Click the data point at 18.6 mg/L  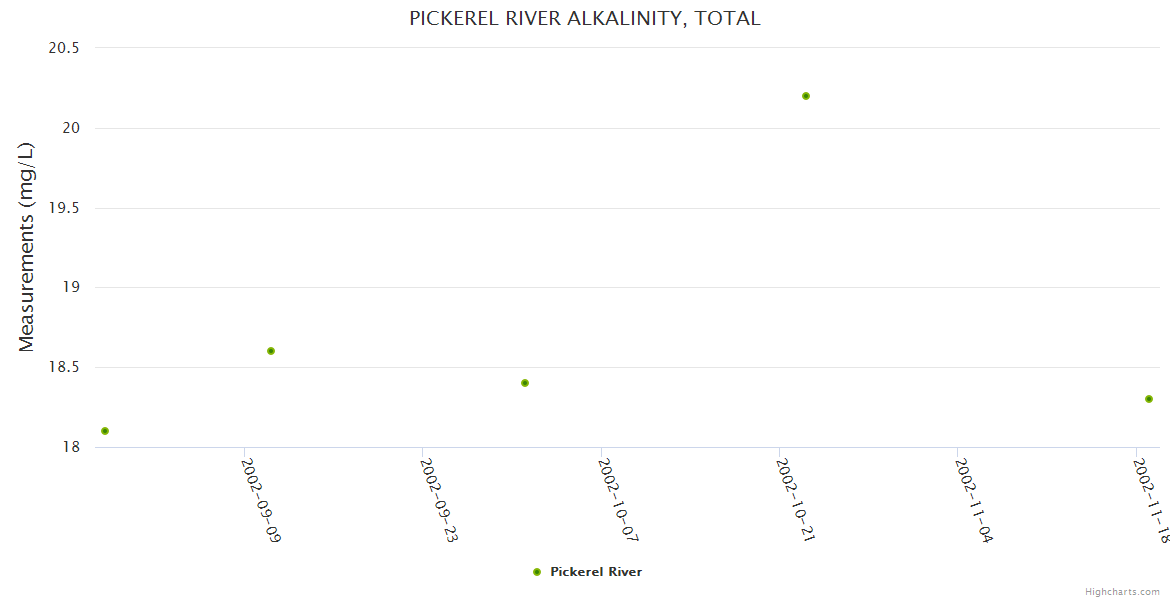coord(271,351)
